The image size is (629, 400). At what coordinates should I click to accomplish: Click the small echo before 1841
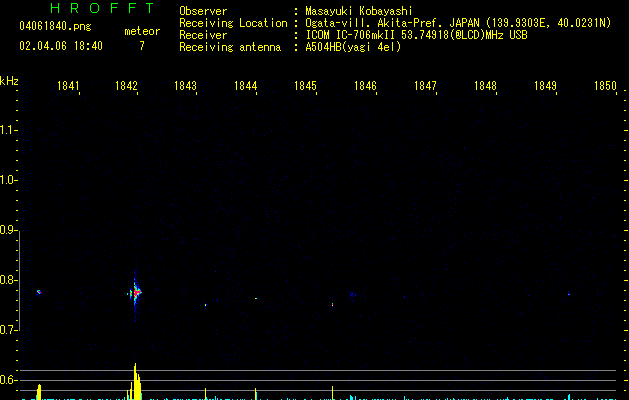39,292
